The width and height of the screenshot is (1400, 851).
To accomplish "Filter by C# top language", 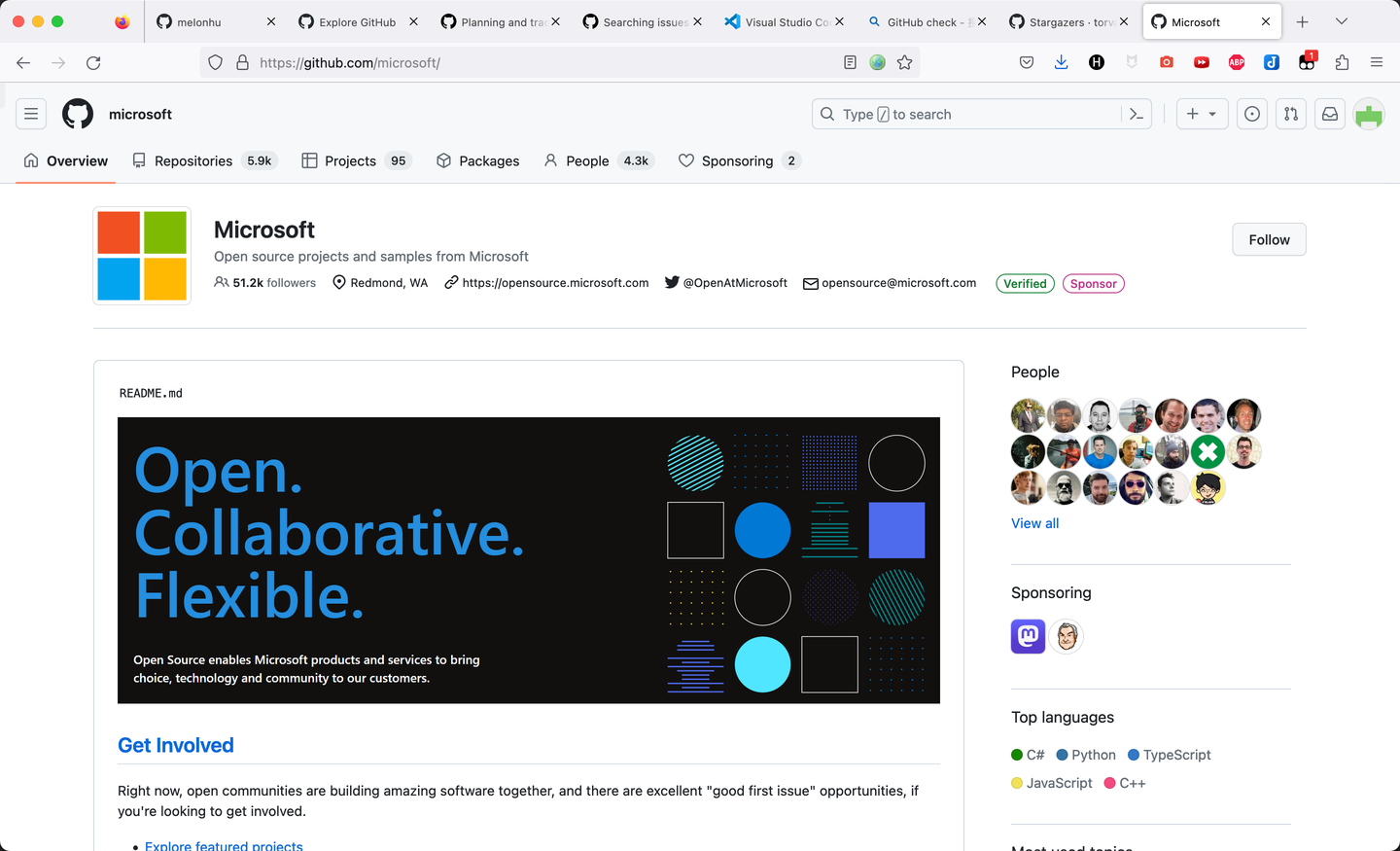I will [x=1028, y=755].
